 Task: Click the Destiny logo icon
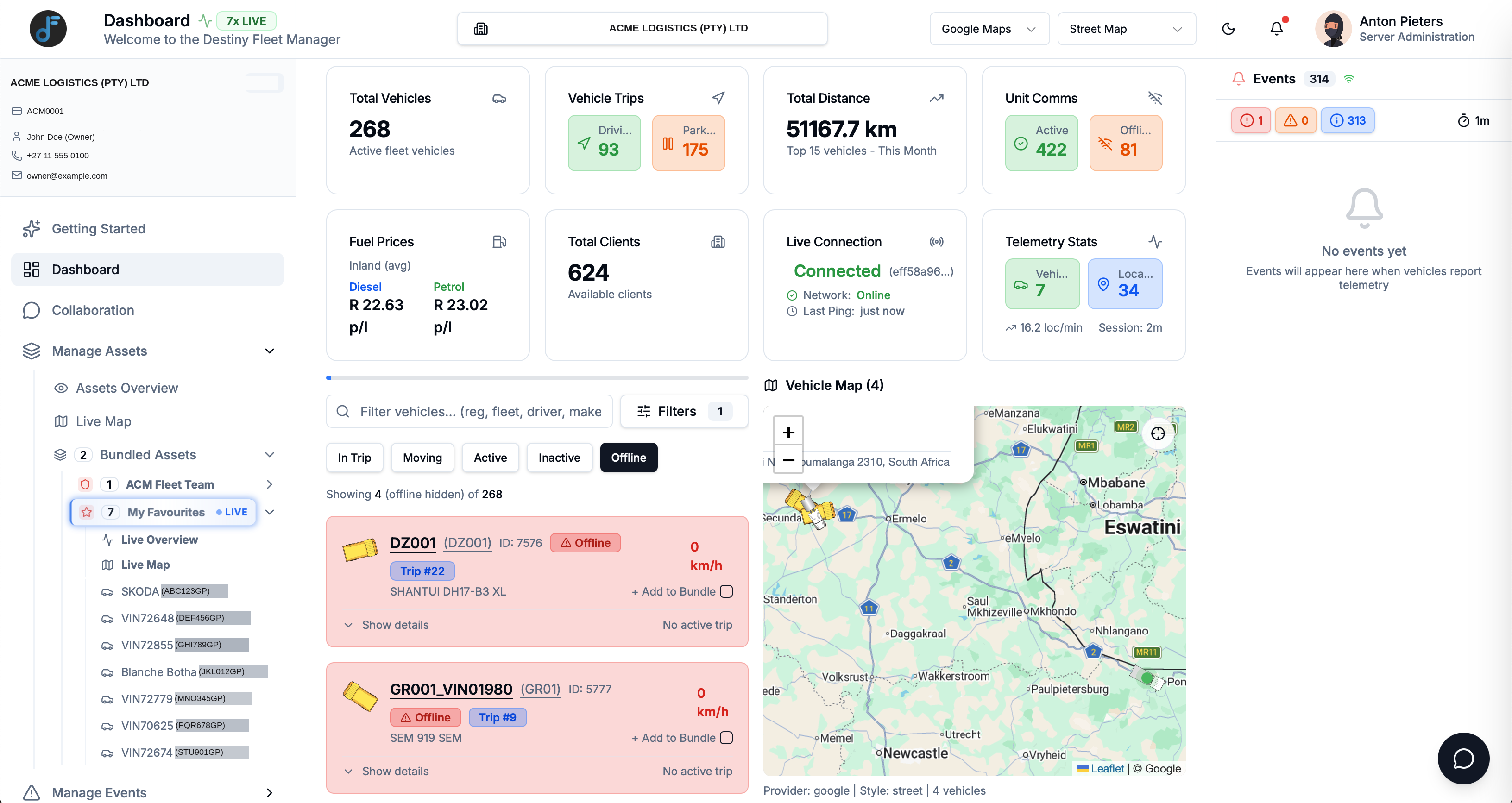pyautogui.click(x=48, y=29)
